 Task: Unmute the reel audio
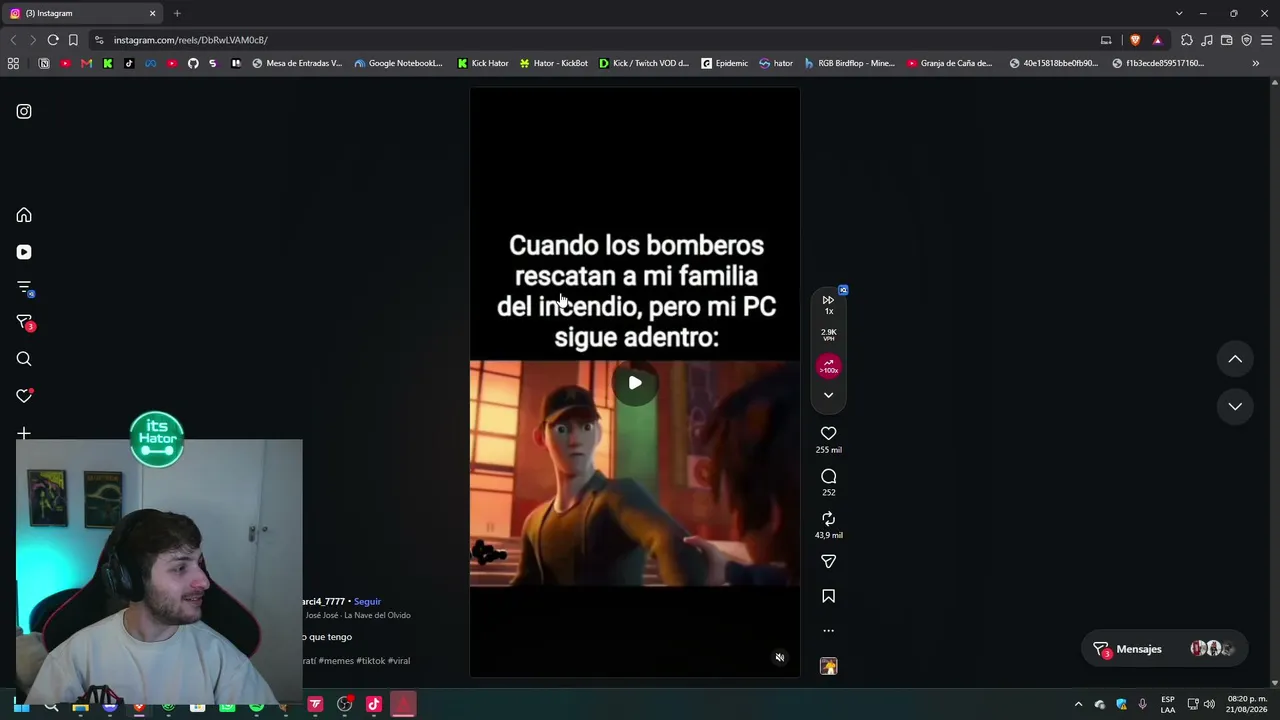[780, 657]
